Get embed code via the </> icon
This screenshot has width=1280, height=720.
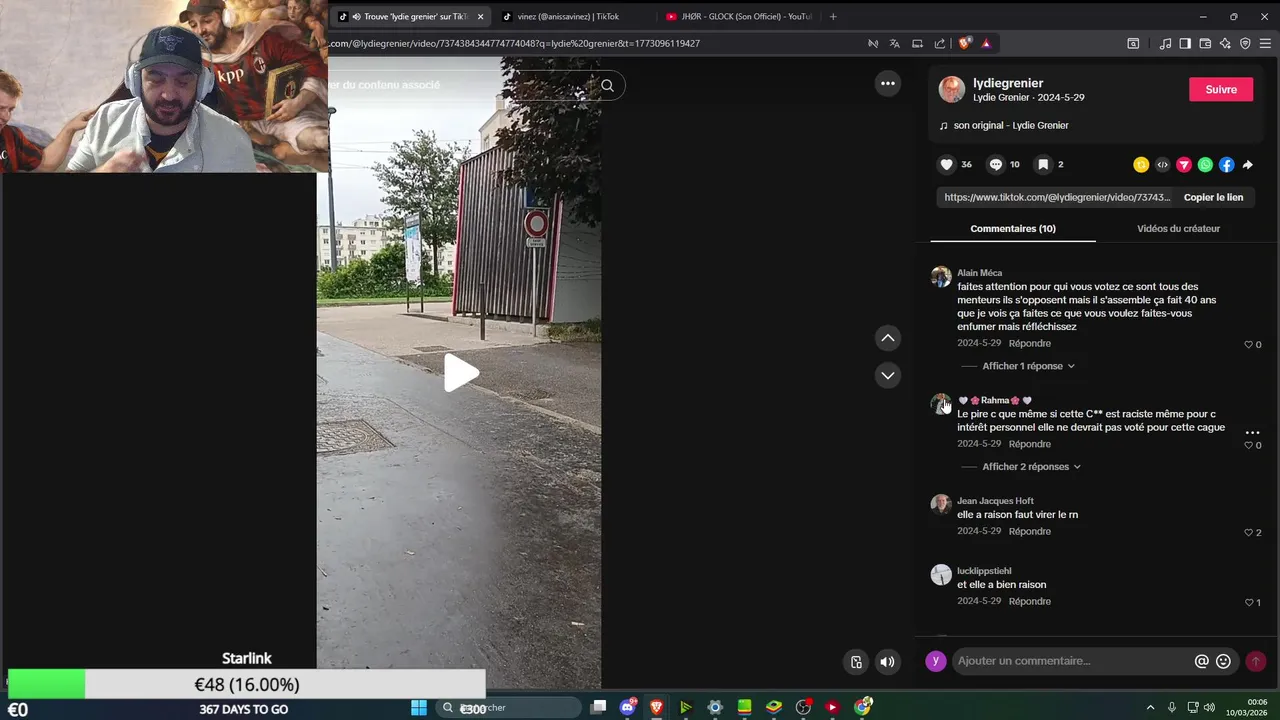[x=1162, y=165]
